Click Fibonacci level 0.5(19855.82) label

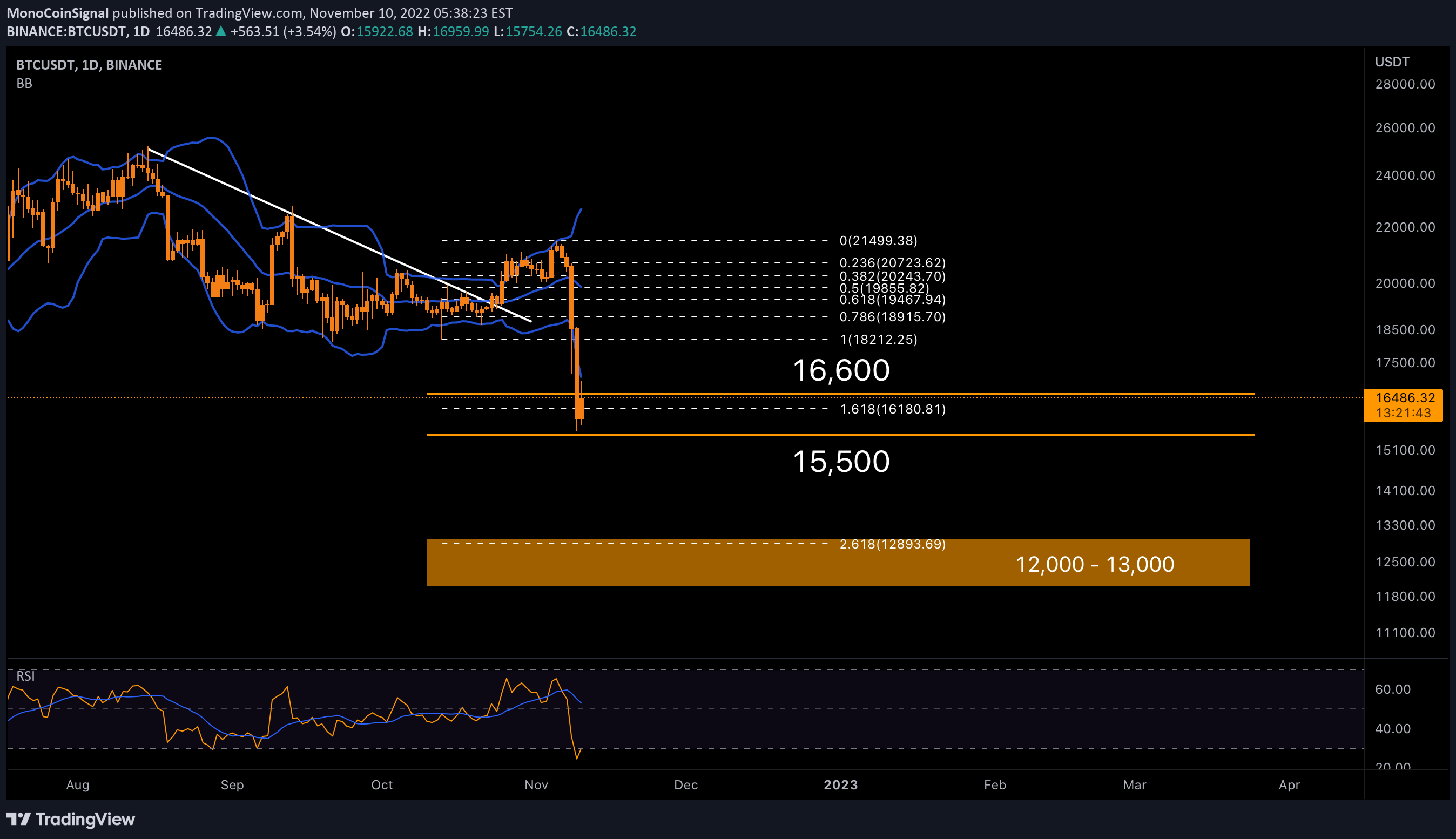point(884,288)
